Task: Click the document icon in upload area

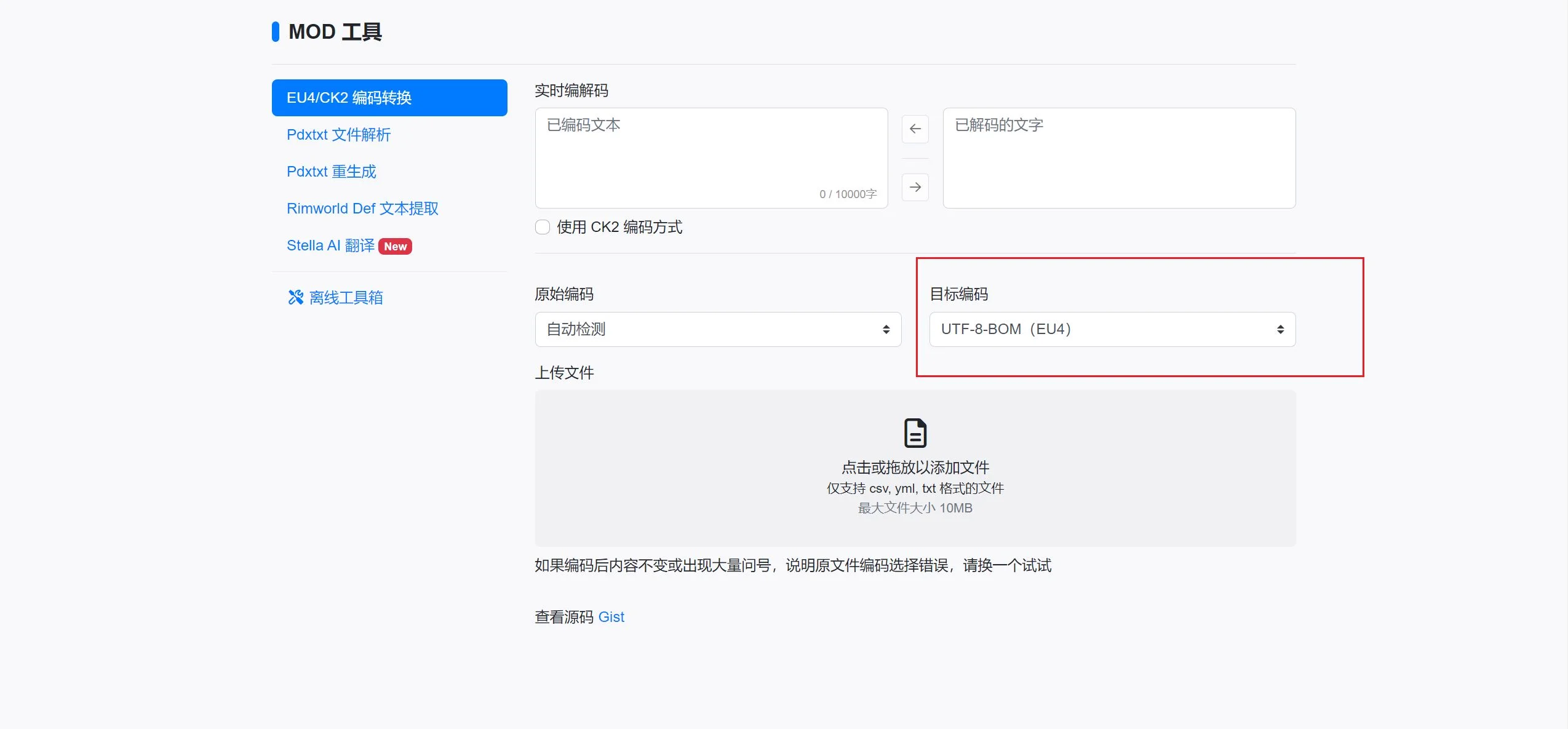Action: [915, 433]
